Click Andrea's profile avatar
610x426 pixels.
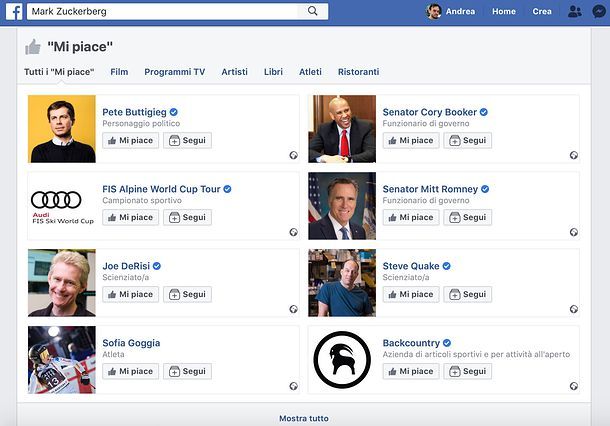click(x=433, y=12)
